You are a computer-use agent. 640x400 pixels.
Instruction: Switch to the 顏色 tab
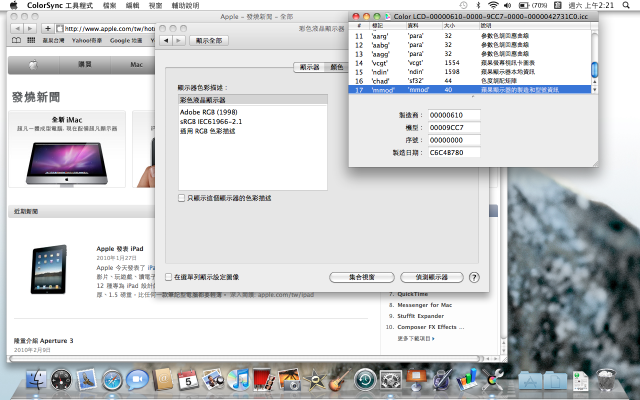coord(336,67)
